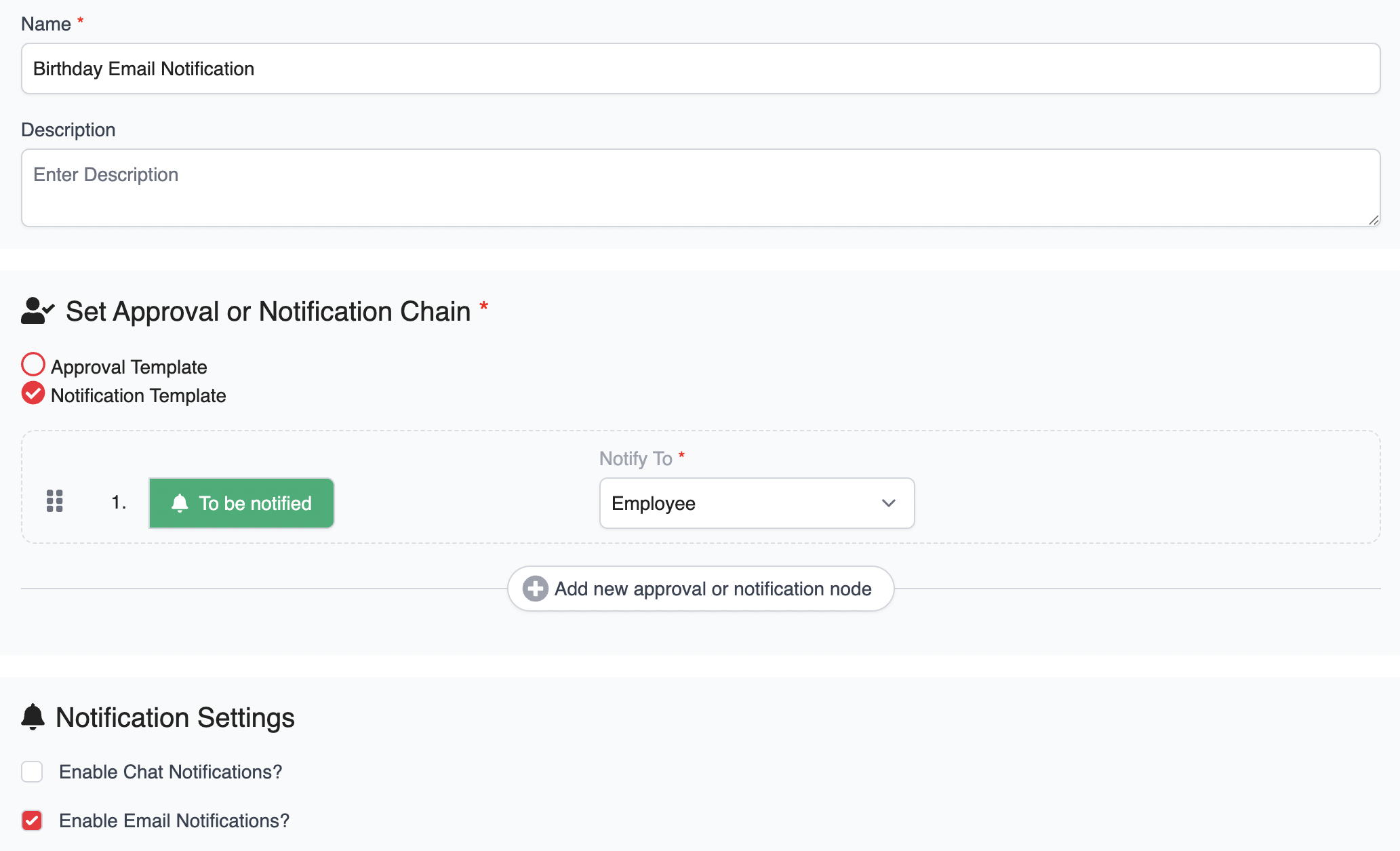Click the Enable Email Notifications label

174,820
